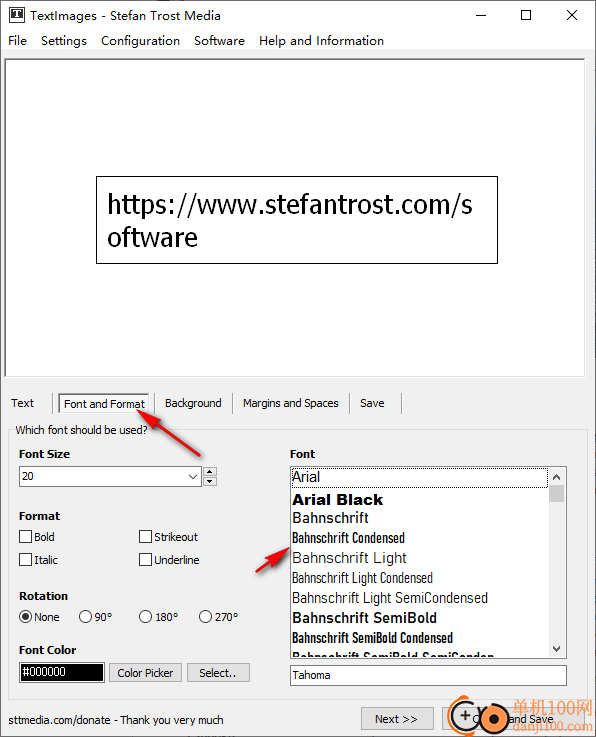Click font size spinner down arrow
596x737 pixels.
[210, 481]
